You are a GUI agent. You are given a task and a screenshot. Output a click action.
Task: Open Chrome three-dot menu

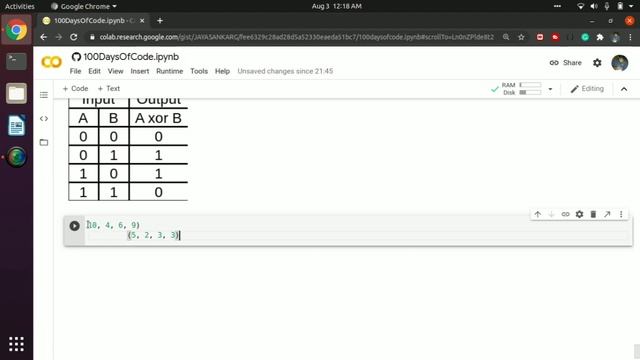click(630, 37)
